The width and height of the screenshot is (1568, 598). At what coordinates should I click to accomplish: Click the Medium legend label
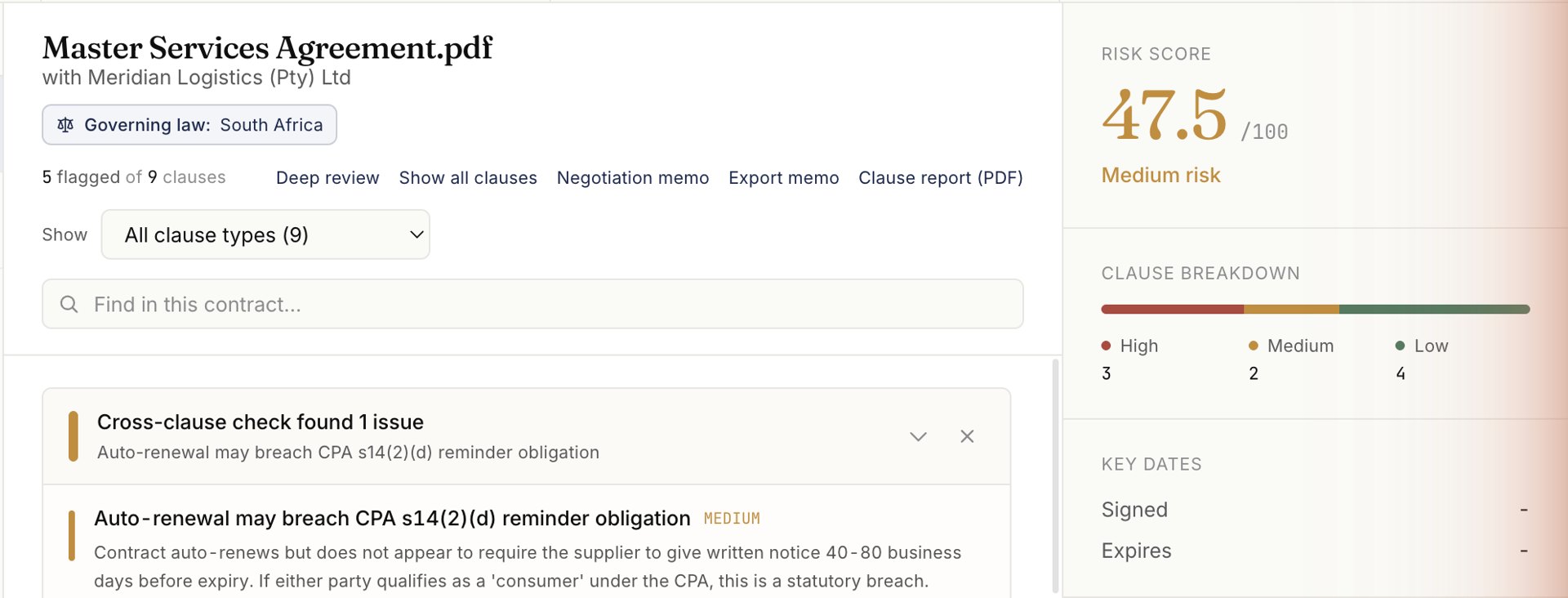click(1300, 346)
